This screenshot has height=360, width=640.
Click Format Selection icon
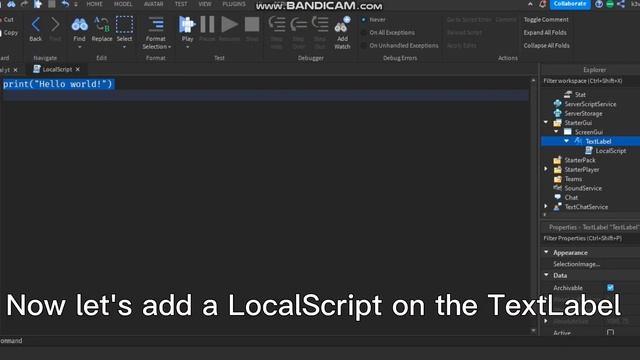coord(156,24)
